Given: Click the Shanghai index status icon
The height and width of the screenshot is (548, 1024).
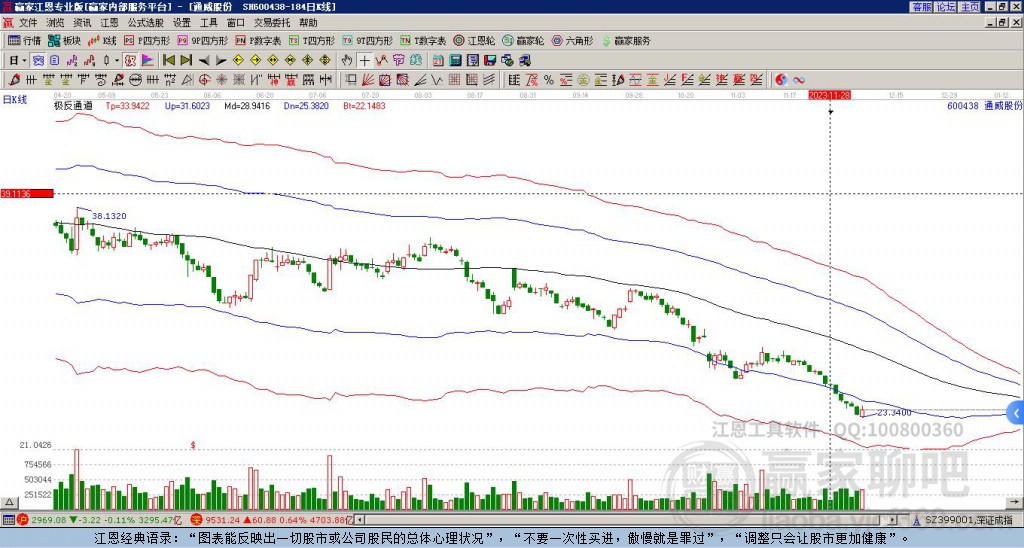Looking at the screenshot, I should [24, 520].
